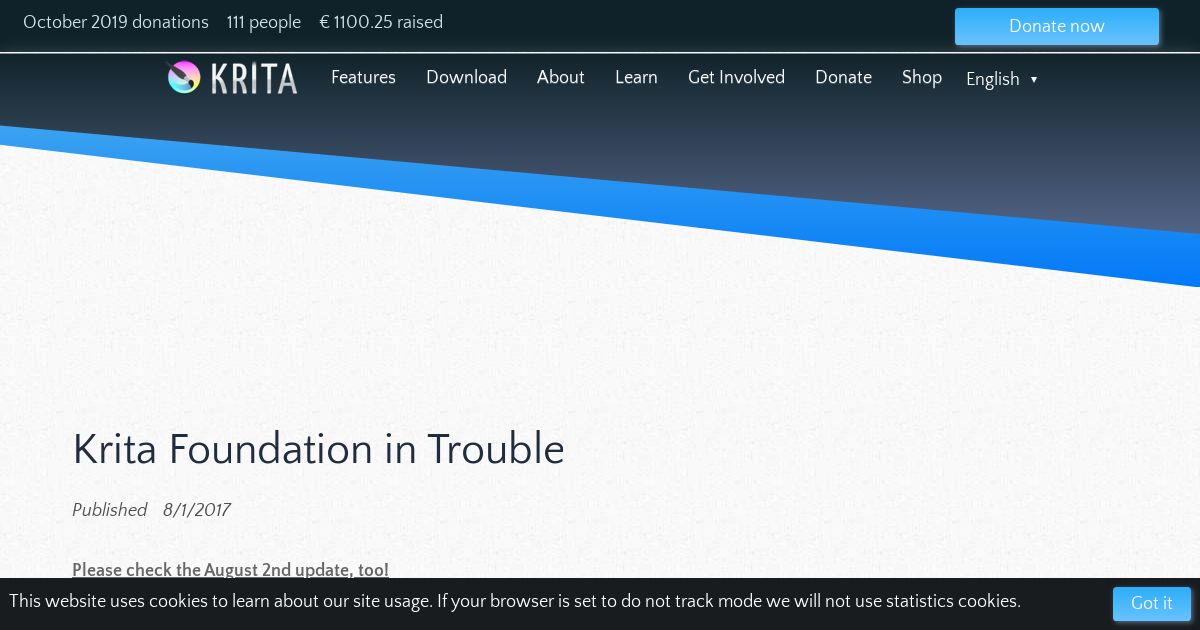The image size is (1200, 630).
Task: Go to the About section
Action: click(560, 77)
